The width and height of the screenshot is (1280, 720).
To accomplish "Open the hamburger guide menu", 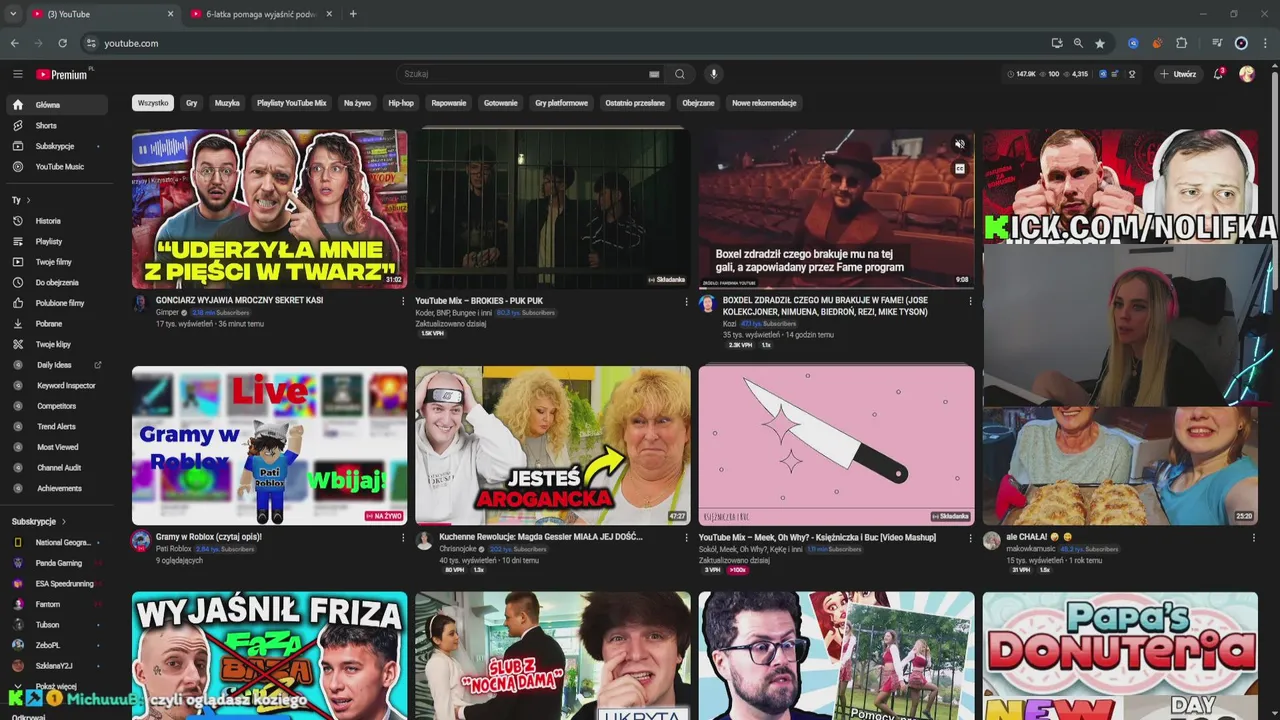I will coord(17,74).
